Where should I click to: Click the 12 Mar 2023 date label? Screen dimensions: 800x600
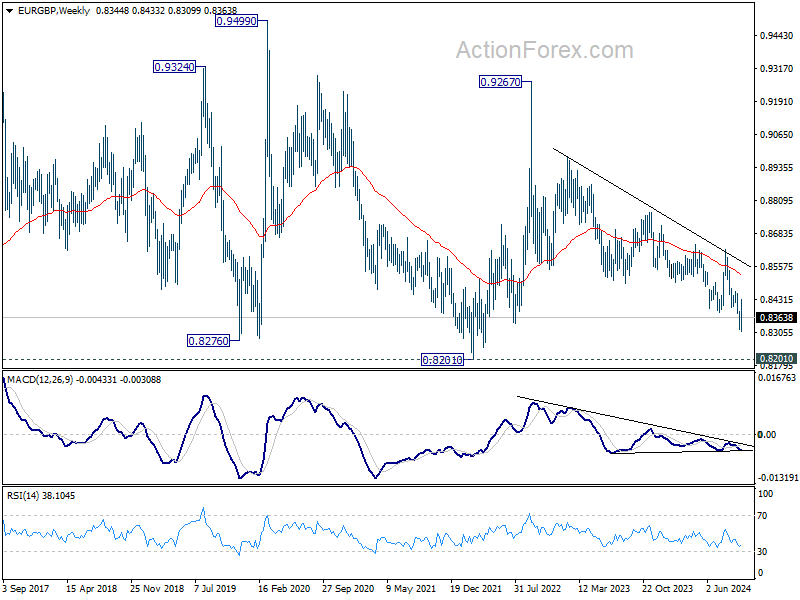(x=604, y=589)
